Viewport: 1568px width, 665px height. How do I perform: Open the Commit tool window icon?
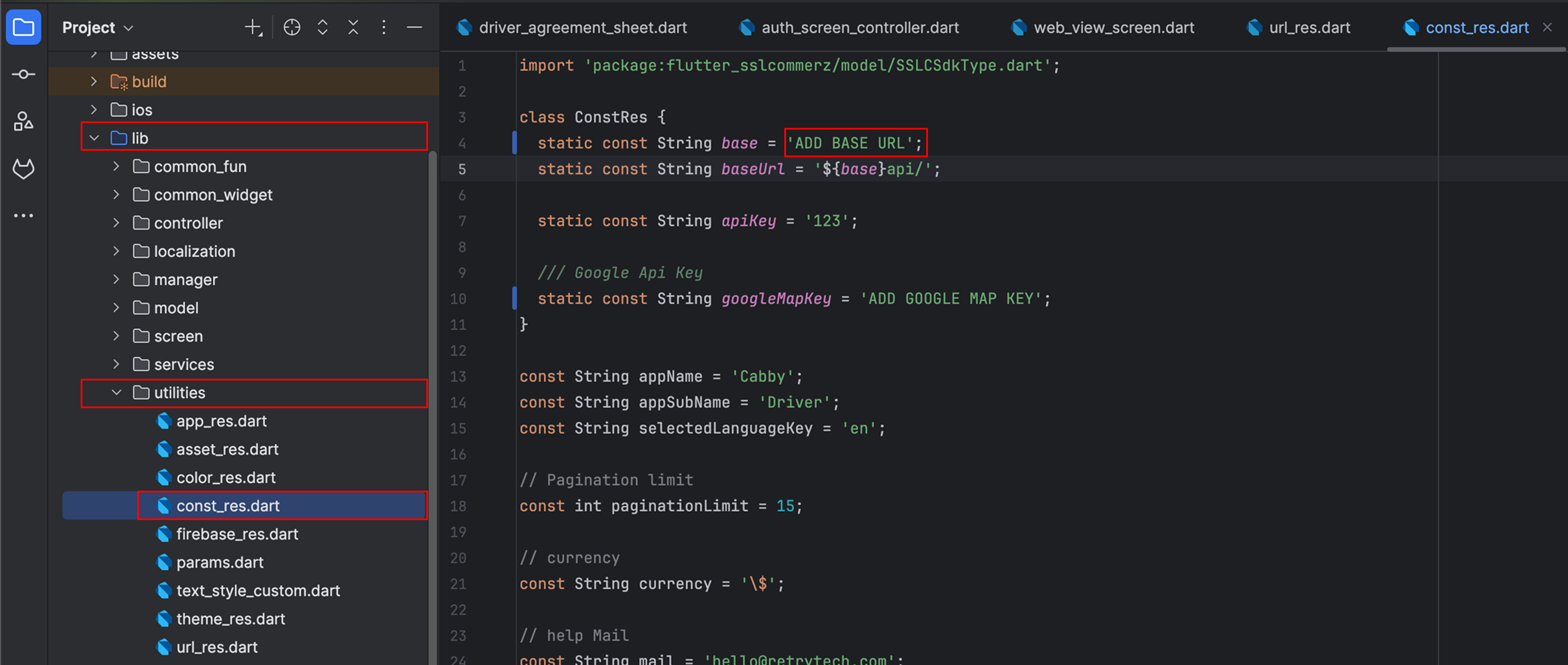23,74
